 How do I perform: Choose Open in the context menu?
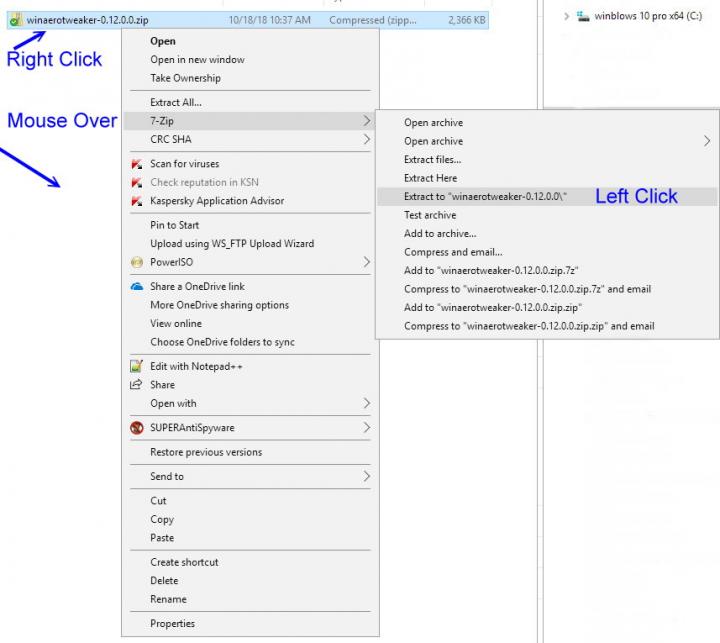pos(163,41)
